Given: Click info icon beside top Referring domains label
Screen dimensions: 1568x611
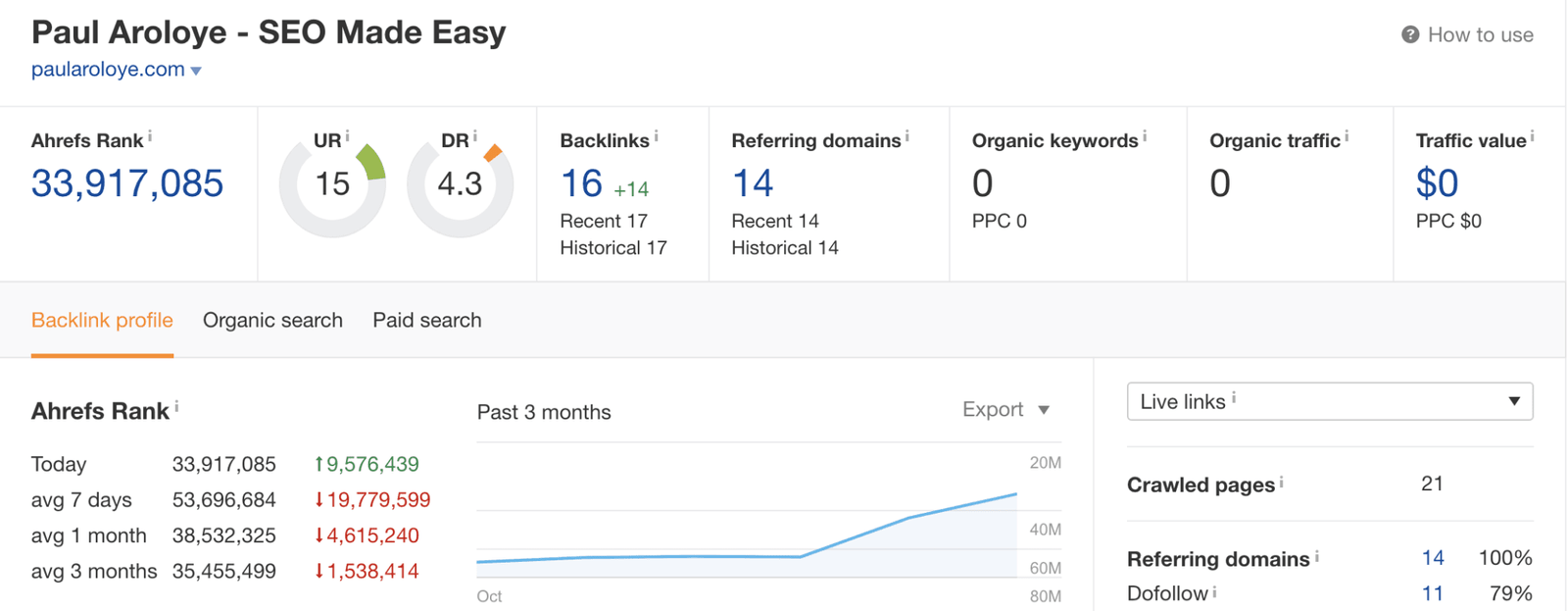Looking at the screenshot, I should 907,136.
